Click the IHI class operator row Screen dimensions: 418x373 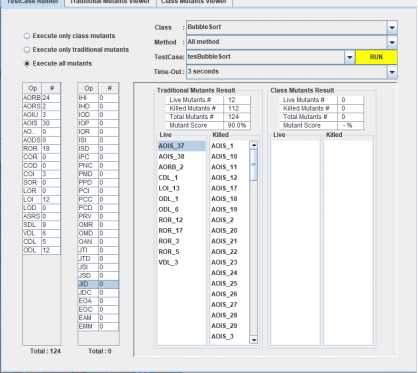point(98,98)
